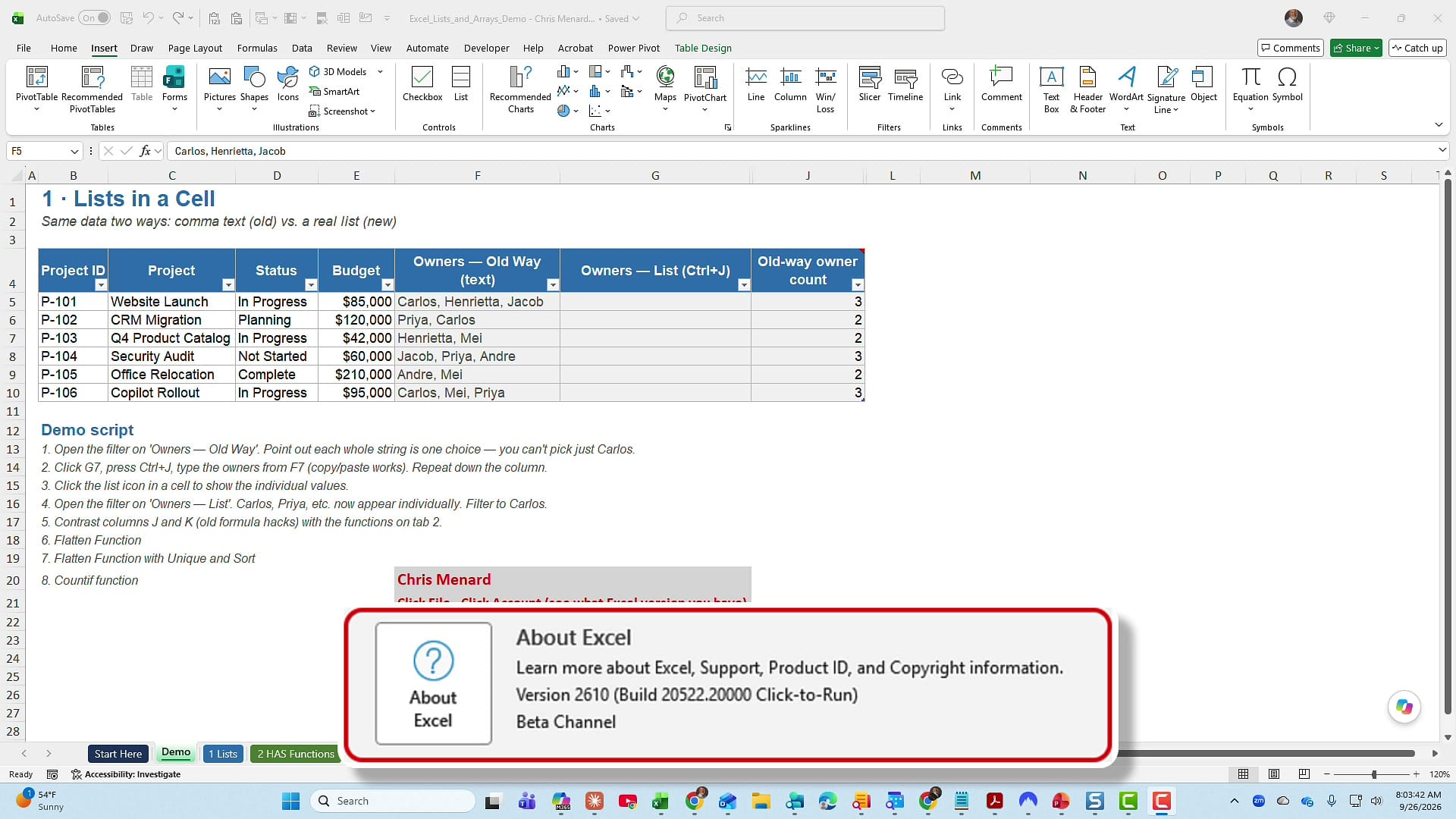Insert a Slicer filter

click(870, 83)
